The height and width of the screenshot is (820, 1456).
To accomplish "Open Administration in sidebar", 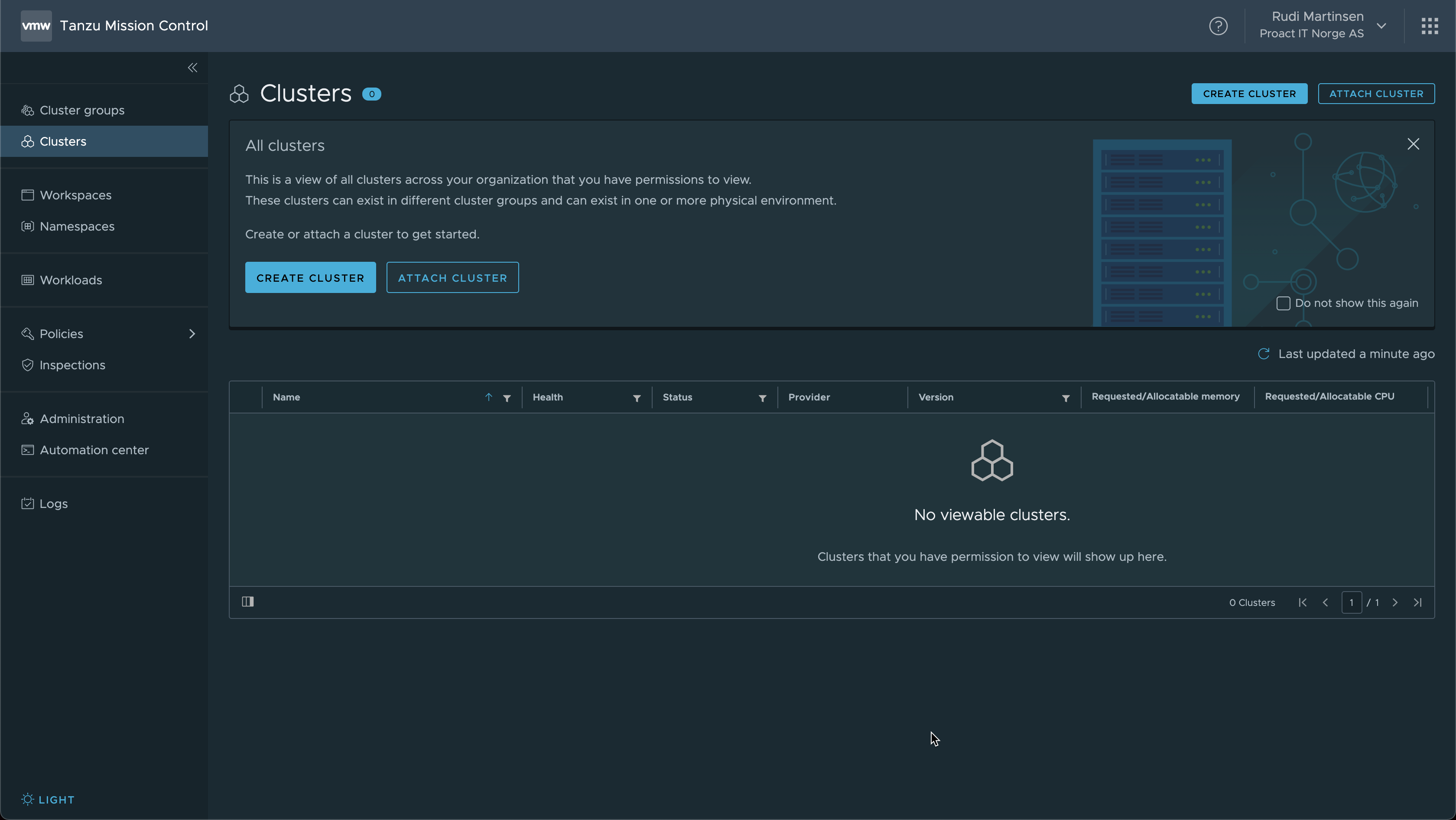I will (104, 419).
